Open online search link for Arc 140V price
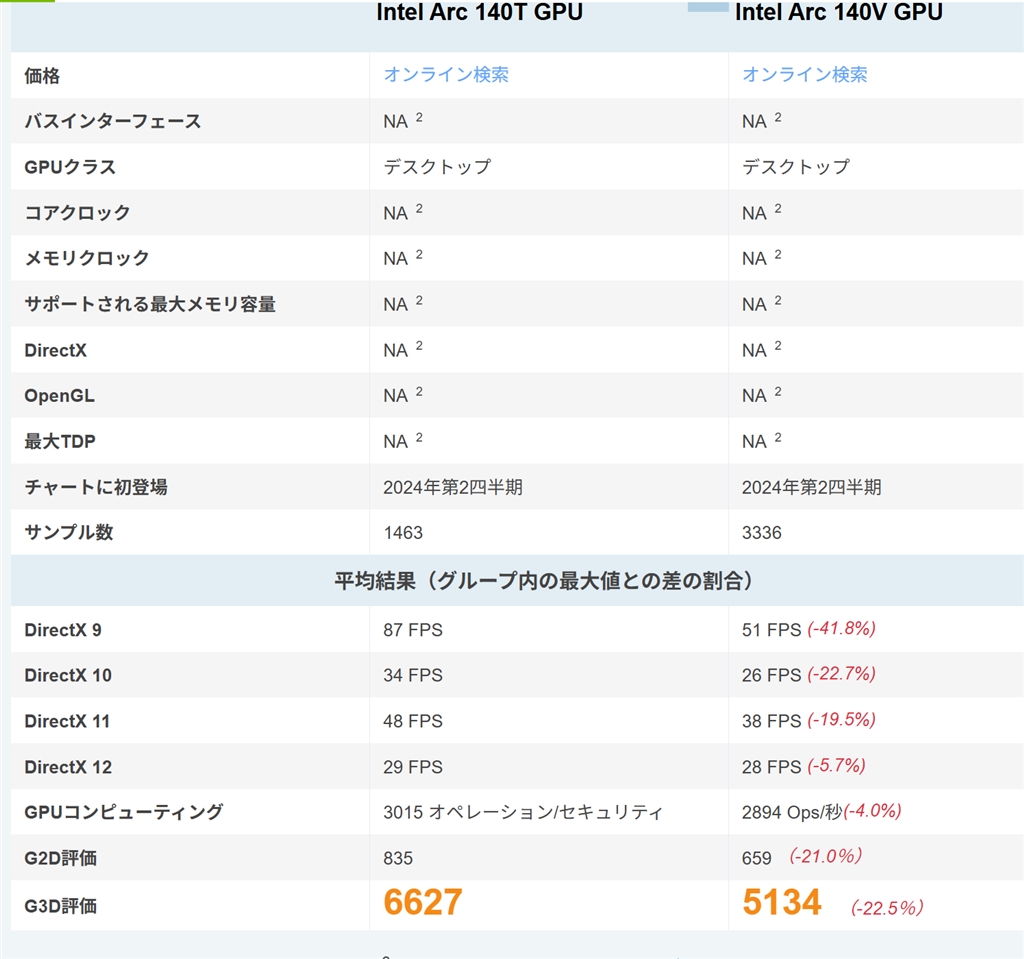Viewport: 1024px width, 959px height. pos(805,74)
